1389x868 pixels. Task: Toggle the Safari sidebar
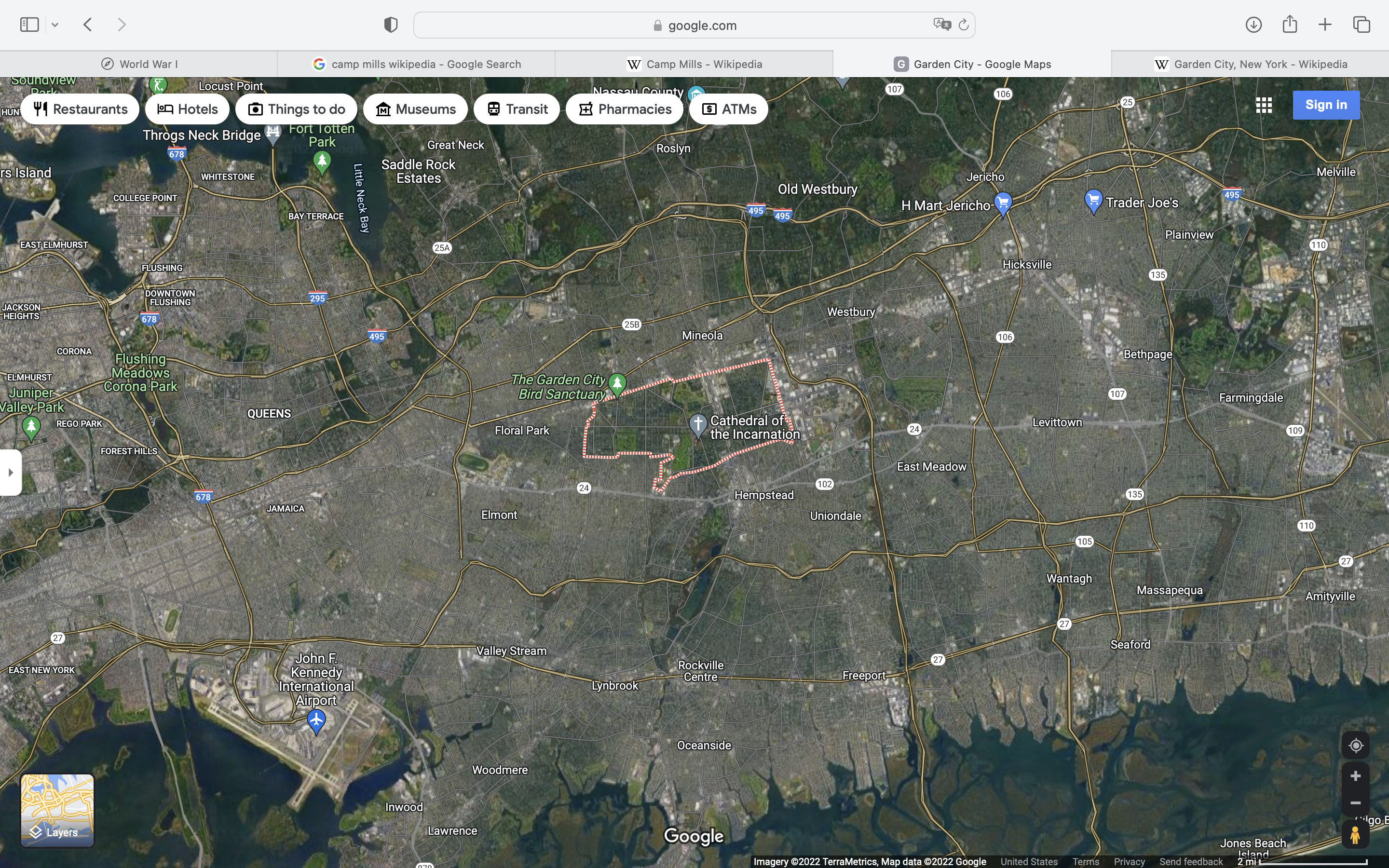[x=29, y=25]
